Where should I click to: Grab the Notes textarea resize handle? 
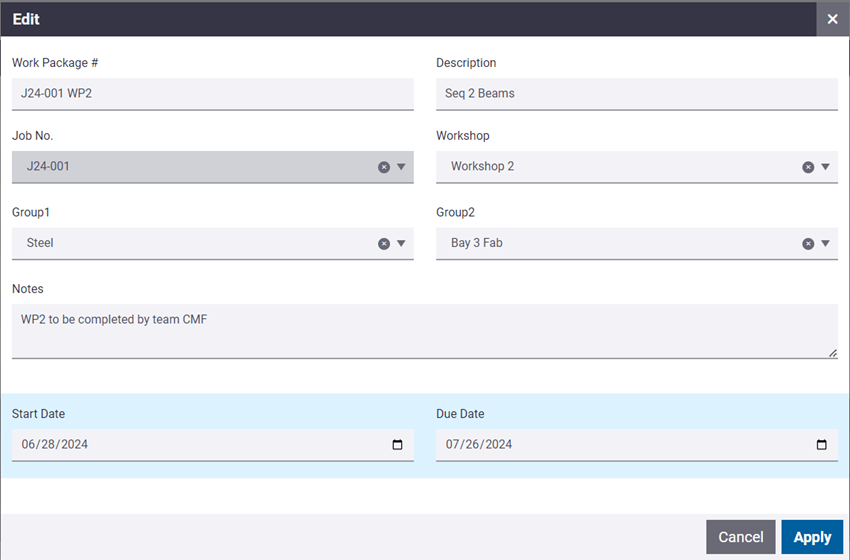click(832, 352)
